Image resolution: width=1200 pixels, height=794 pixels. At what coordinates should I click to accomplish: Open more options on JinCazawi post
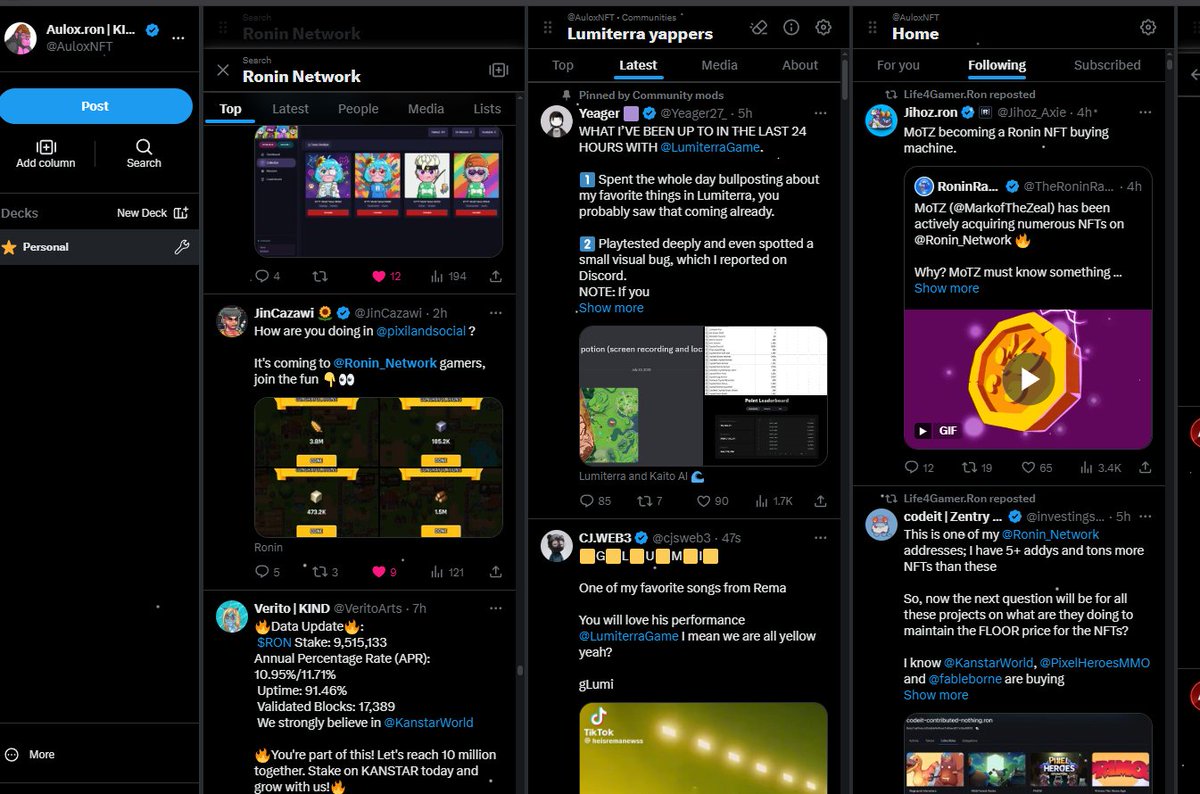pos(495,313)
